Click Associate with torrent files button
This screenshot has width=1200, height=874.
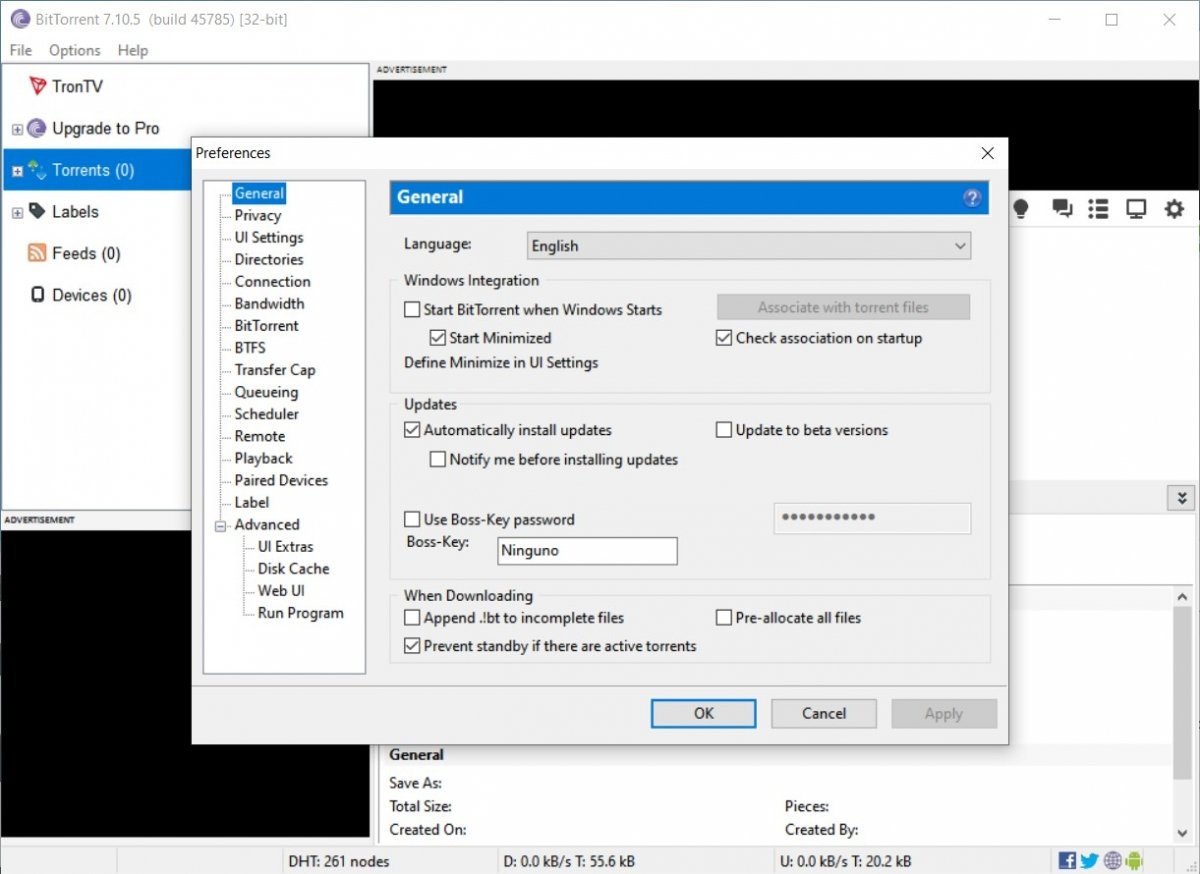pos(843,307)
